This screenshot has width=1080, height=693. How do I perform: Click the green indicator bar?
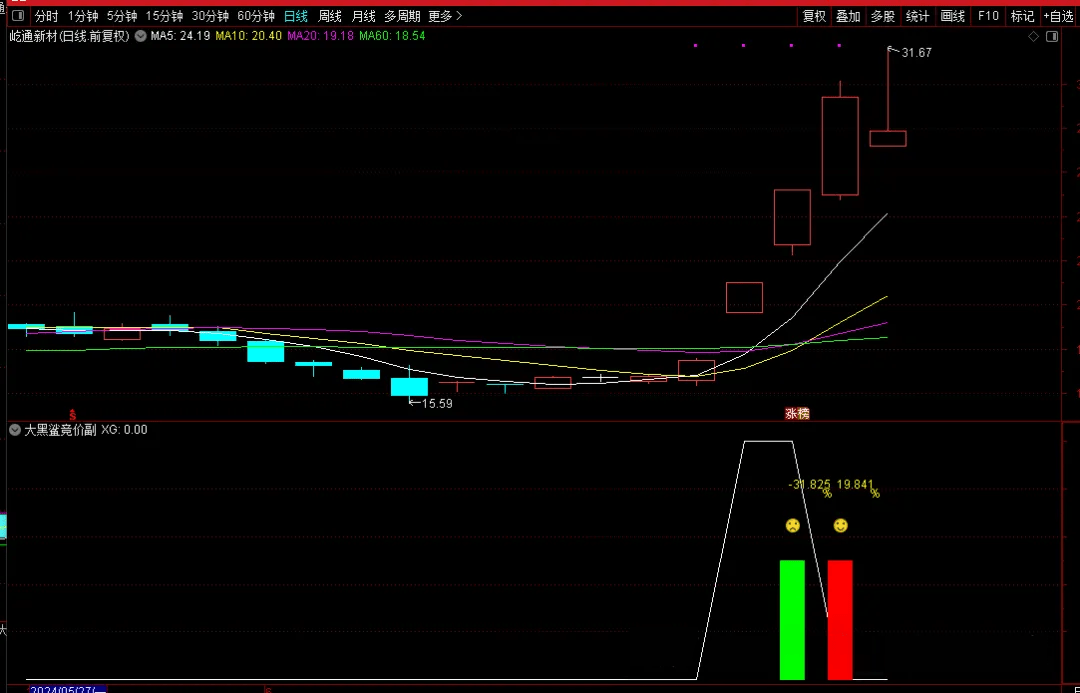click(792, 620)
